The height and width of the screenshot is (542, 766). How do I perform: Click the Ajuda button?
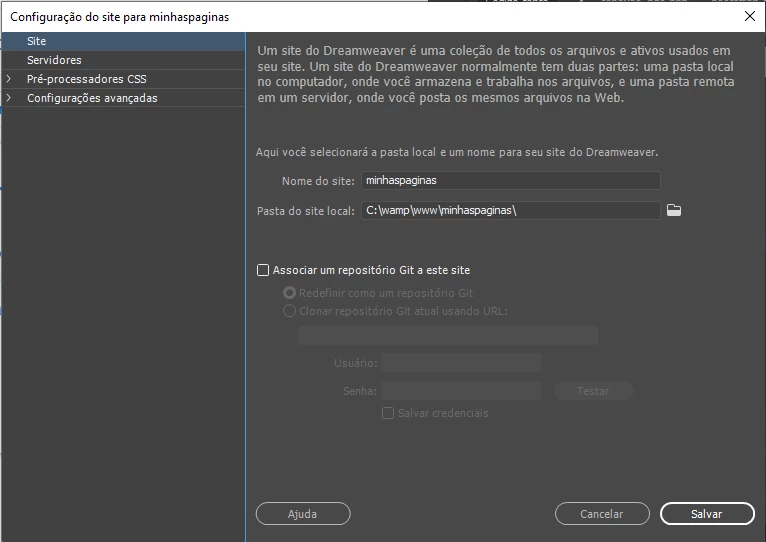[303, 514]
